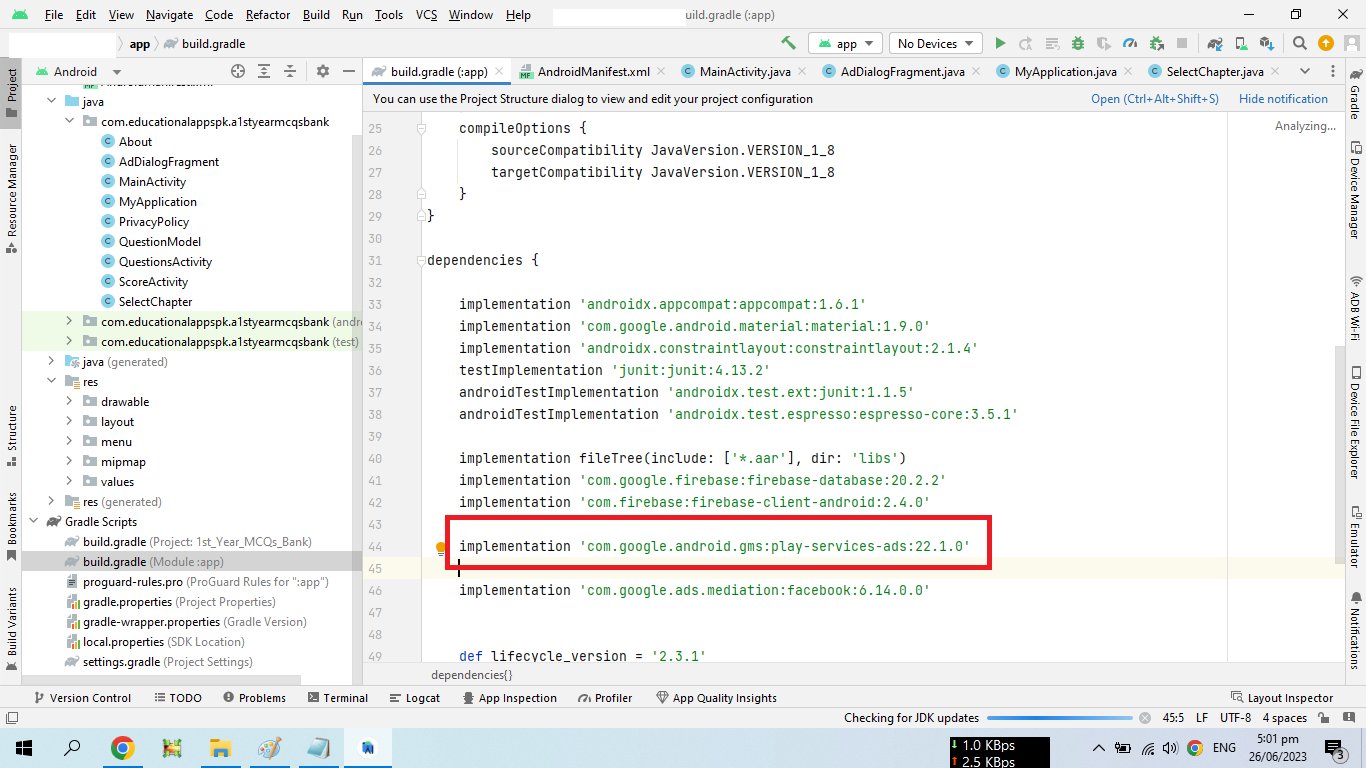Viewport: 1366px width, 768px height.
Task: Open Windows Start menu
Action: [23, 747]
